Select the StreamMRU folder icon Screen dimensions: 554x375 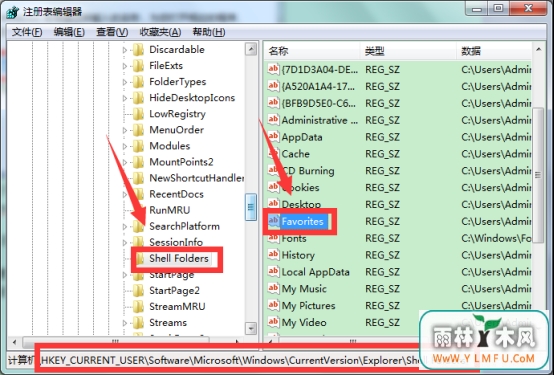tap(138, 306)
